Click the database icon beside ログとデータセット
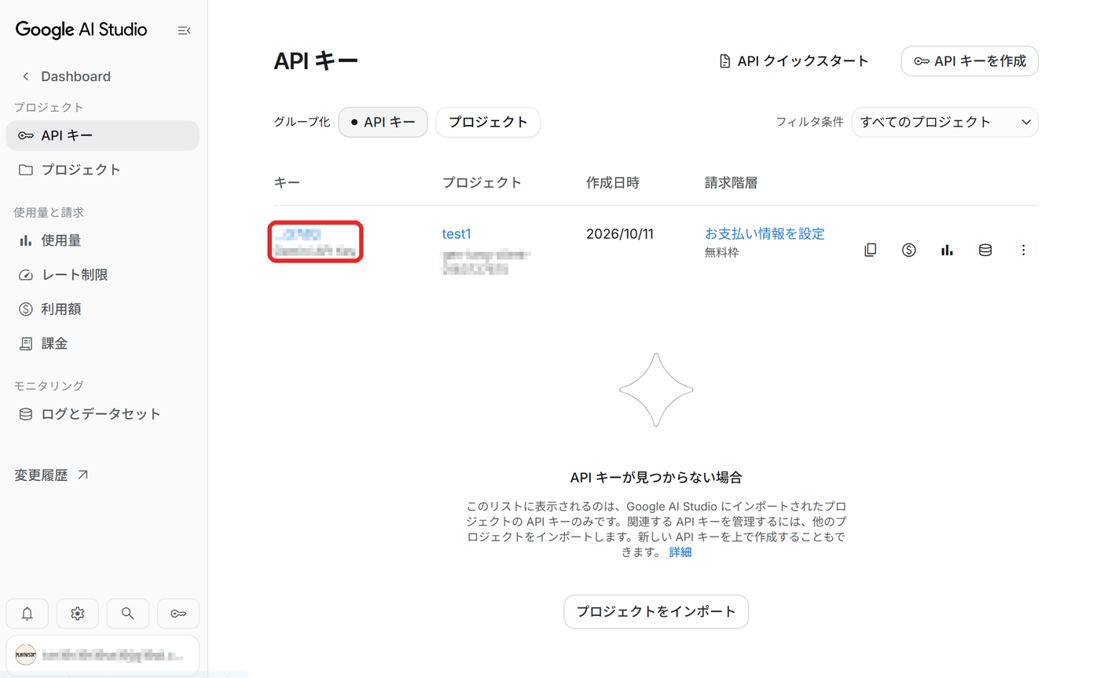This screenshot has height=678, width=1100. pyautogui.click(x=26, y=414)
